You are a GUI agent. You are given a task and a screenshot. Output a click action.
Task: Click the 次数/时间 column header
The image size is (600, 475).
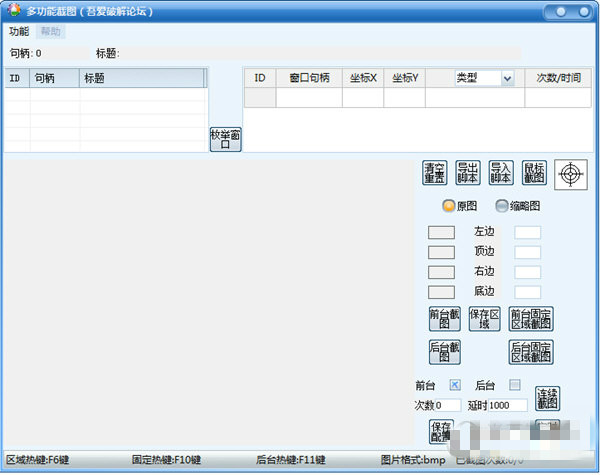tap(558, 78)
